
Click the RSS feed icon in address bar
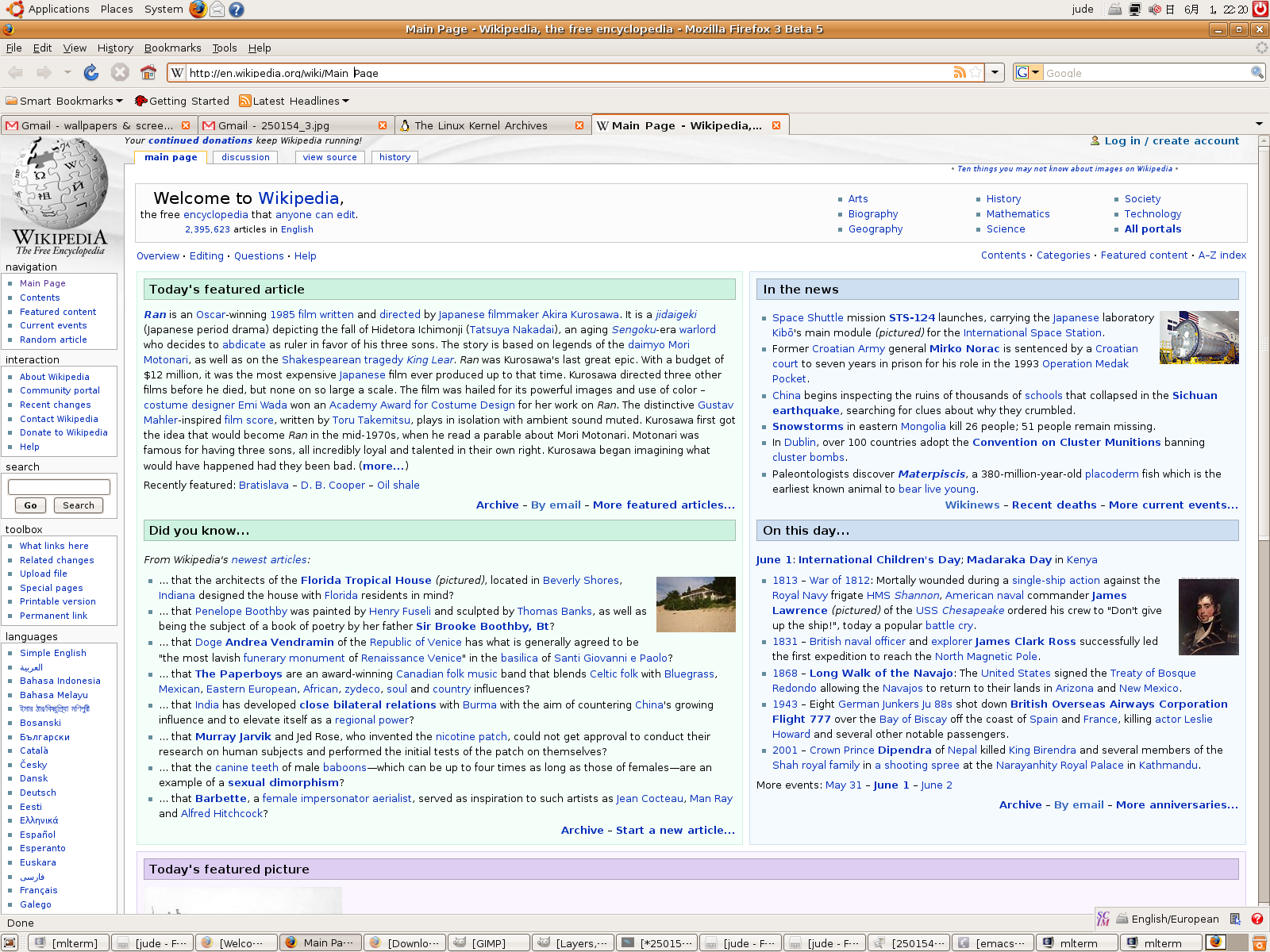[x=960, y=72]
